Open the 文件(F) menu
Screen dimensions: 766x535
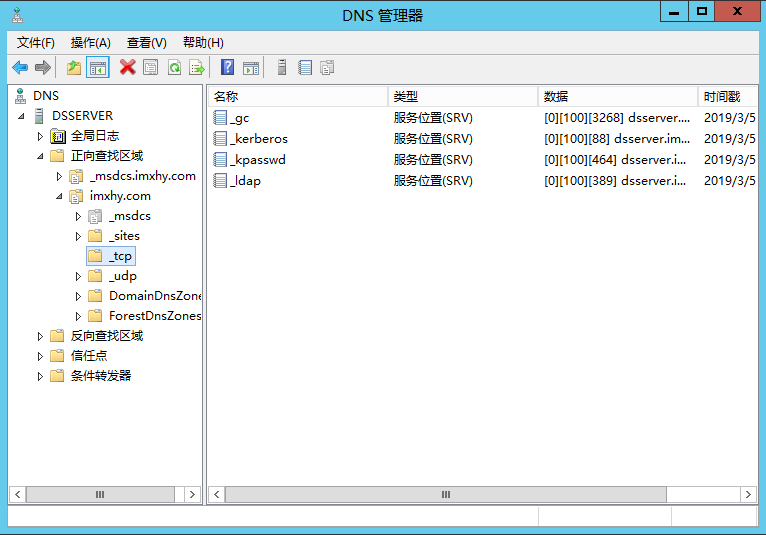click(x=36, y=43)
